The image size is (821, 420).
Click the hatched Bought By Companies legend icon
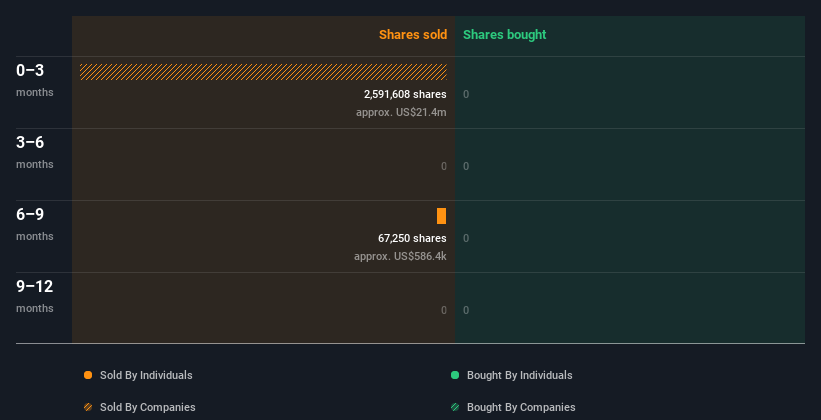click(x=455, y=407)
